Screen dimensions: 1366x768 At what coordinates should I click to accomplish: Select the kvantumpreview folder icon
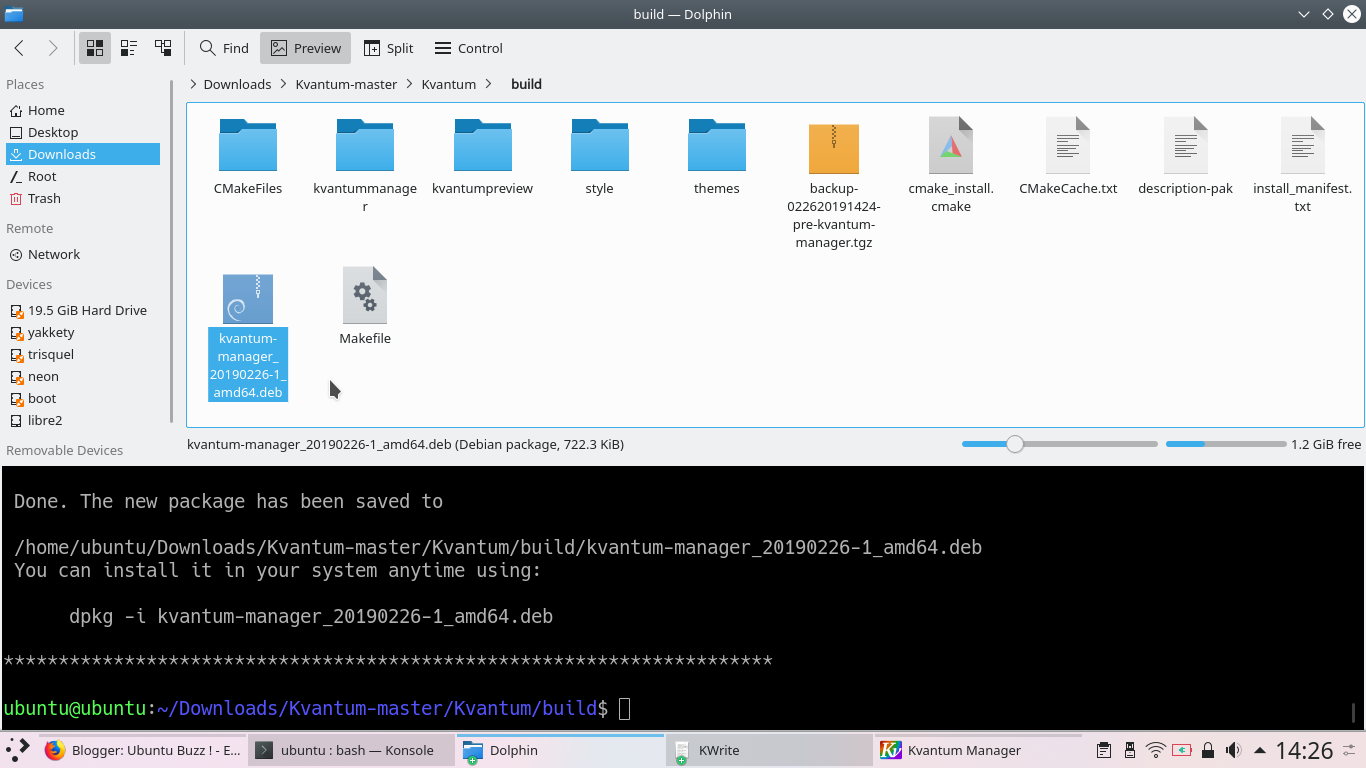point(482,145)
